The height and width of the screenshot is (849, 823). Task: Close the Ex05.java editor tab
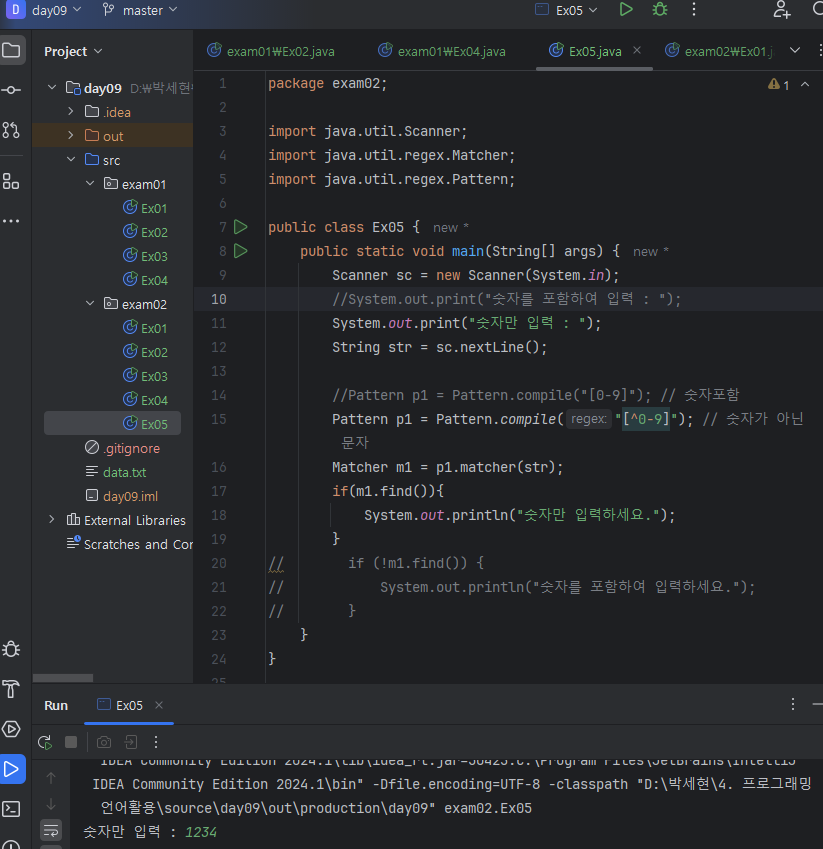click(x=637, y=50)
